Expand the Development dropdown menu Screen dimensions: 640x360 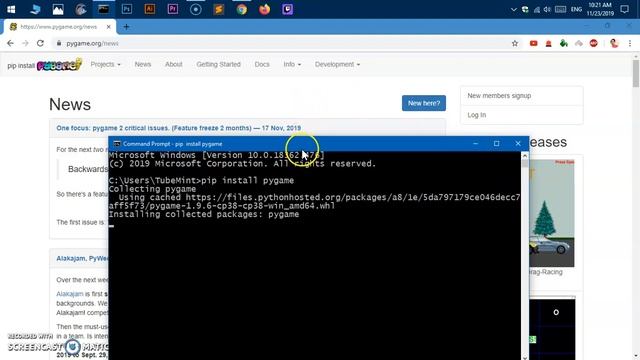[337, 64]
